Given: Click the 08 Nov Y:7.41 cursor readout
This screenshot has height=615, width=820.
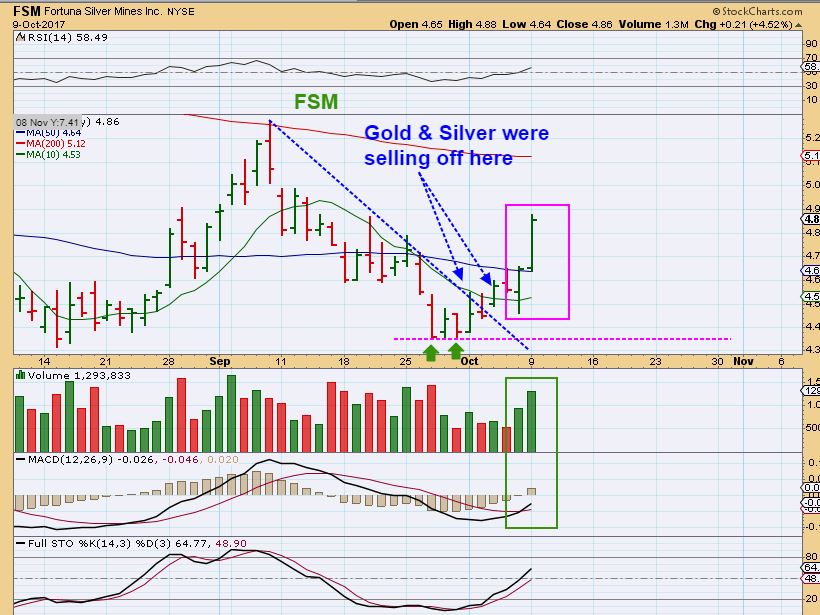Looking at the screenshot, I should point(47,122).
